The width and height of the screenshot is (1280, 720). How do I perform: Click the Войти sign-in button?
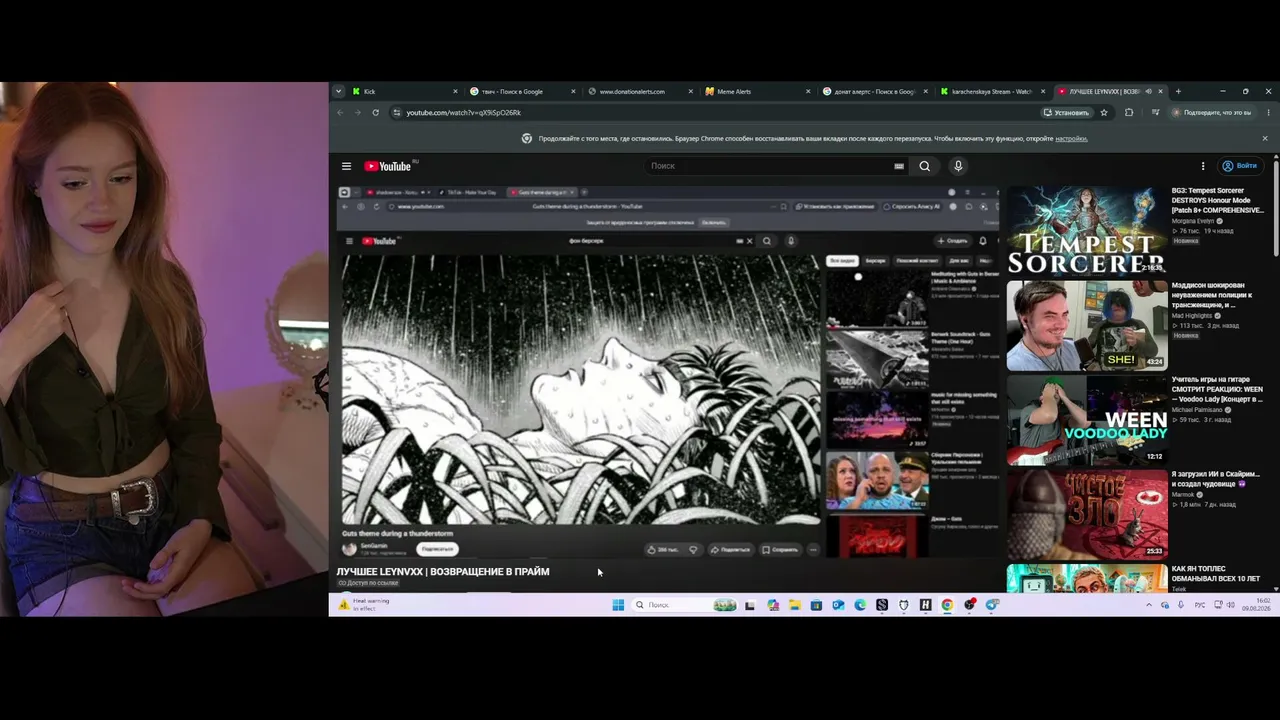pos(1240,166)
